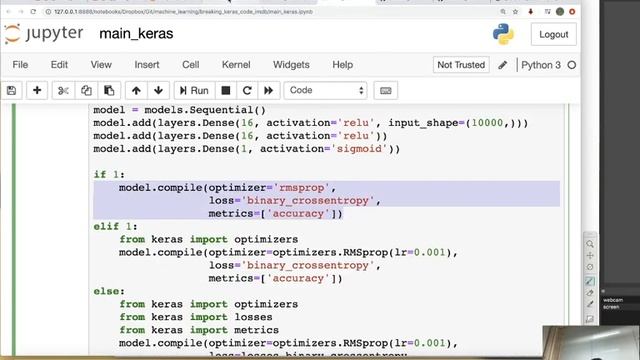Open the Insert menu
Image resolution: width=640 pixels, height=360 pixels.
pyautogui.click(x=147, y=64)
